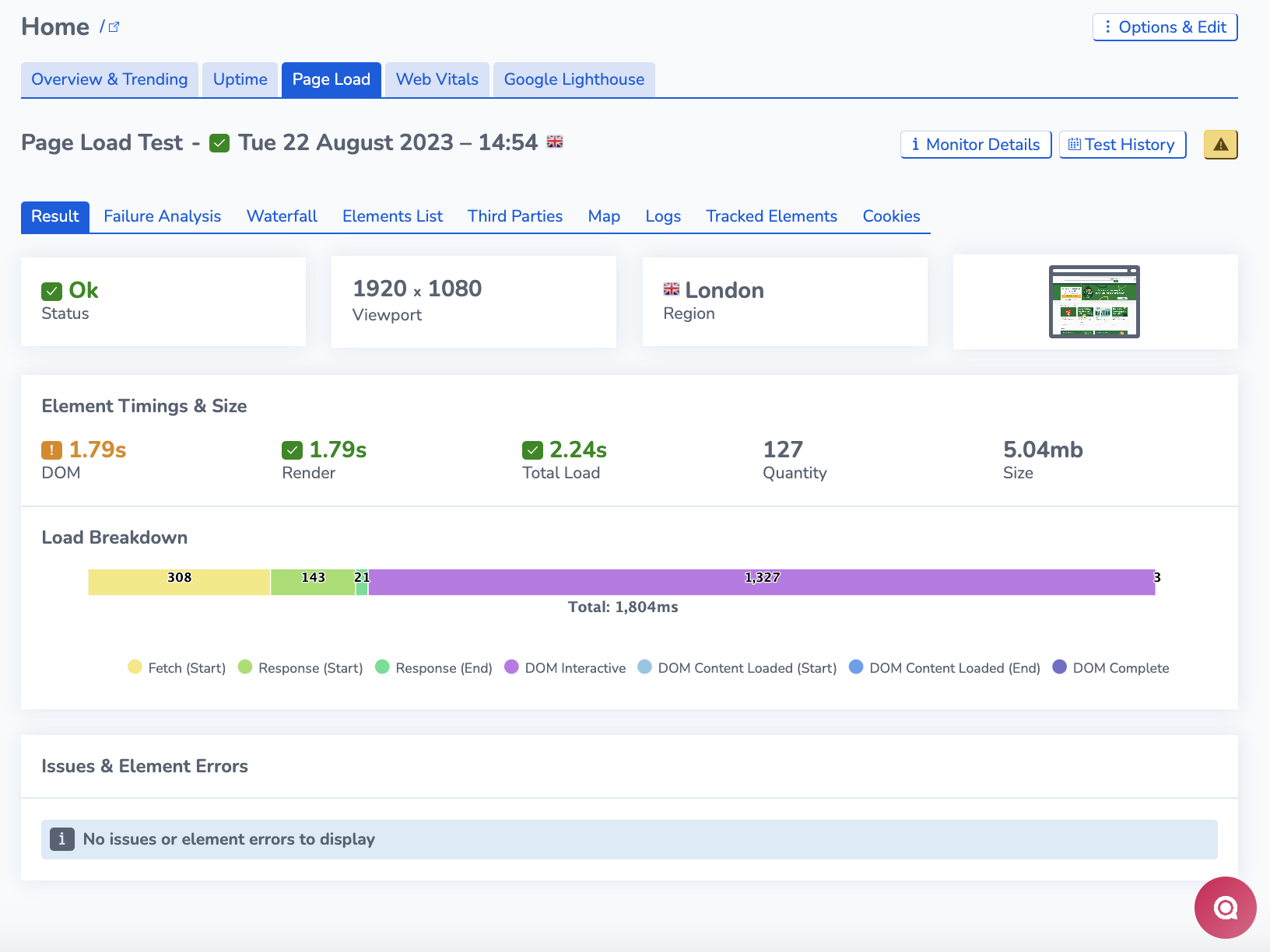Open Monitor Details
The width and height of the screenshot is (1270, 952).
point(976,145)
